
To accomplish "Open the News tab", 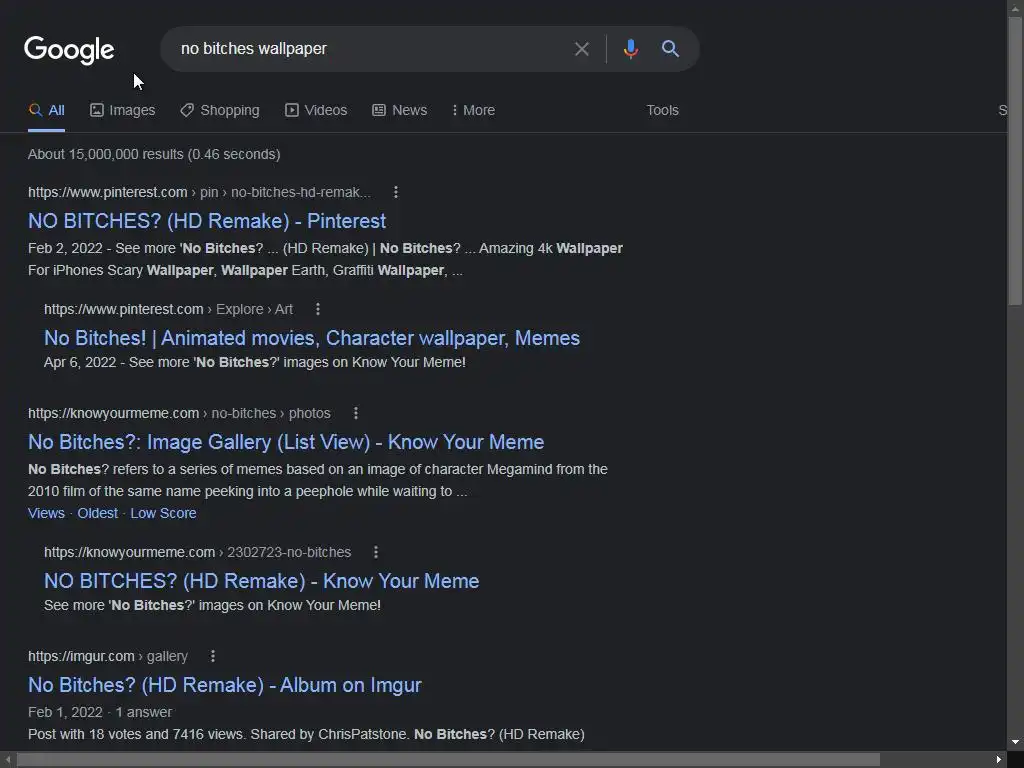I will point(400,110).
